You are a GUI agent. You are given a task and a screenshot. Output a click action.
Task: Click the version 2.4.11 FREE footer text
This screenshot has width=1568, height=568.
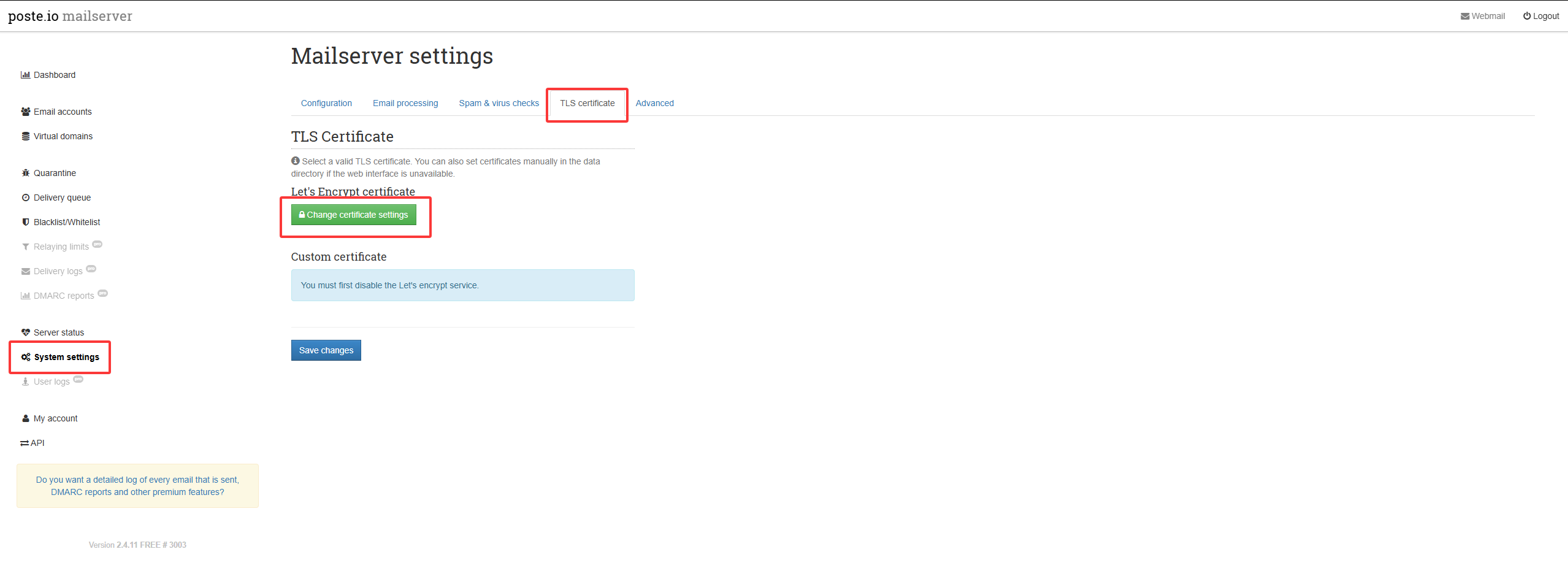pos(137,545)
